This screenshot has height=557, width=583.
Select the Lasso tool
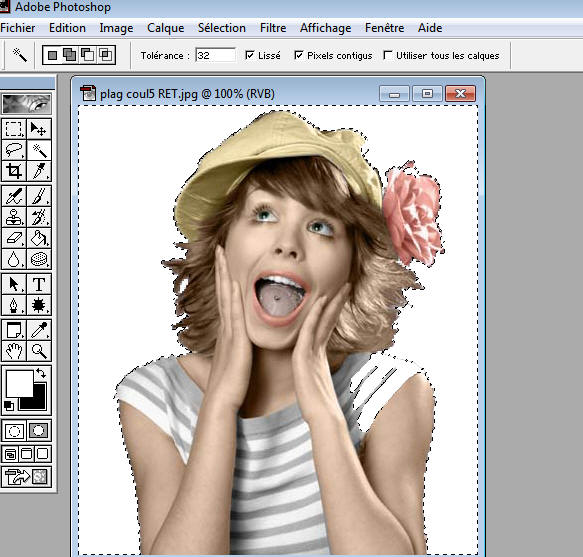[x=14, y=150]
